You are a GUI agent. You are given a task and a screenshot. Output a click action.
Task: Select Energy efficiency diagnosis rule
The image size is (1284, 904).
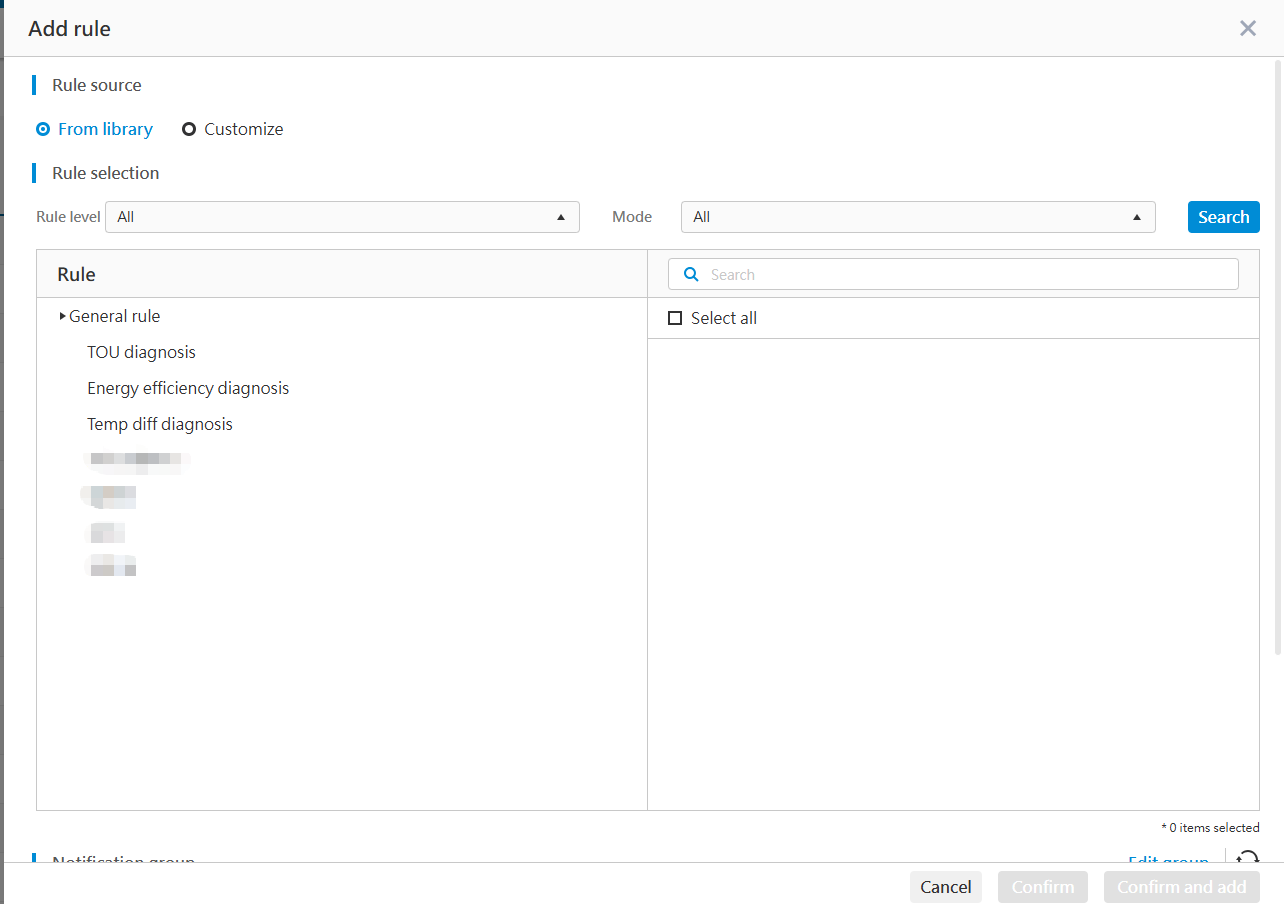point(188,388)
